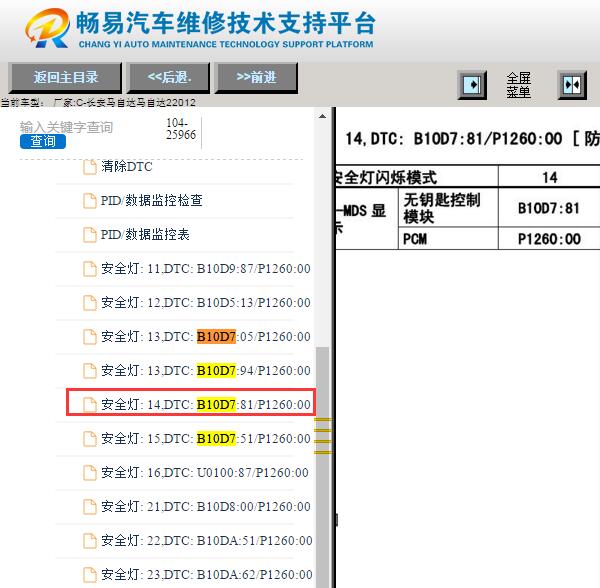Select 安全灯: 11 DTC B10D9:87 entry

click(206, 269)
